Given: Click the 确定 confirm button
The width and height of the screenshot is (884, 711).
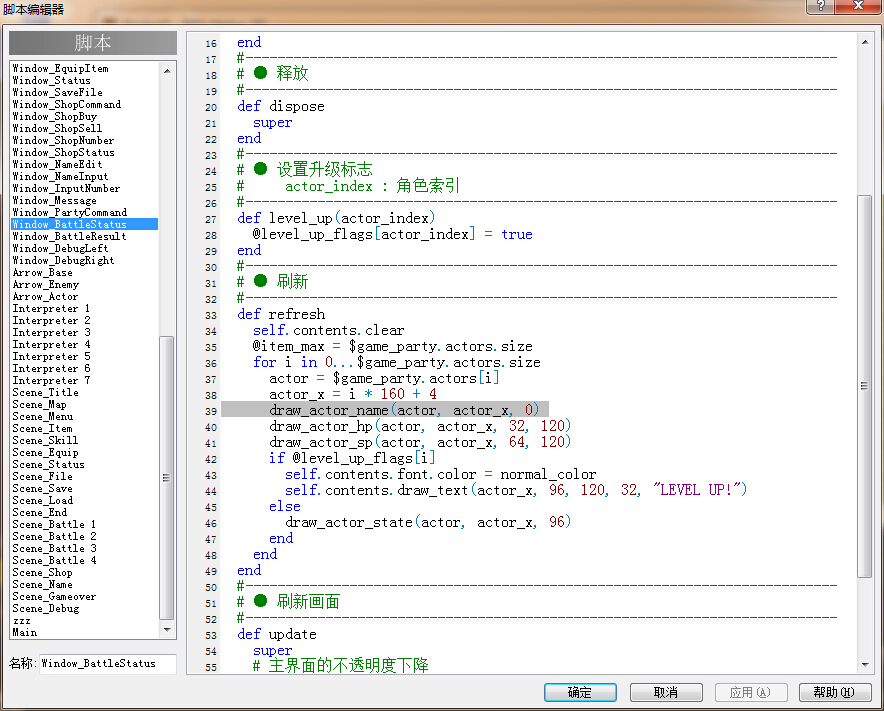Looking at the screenshot, I should click(x=580, y=692).
